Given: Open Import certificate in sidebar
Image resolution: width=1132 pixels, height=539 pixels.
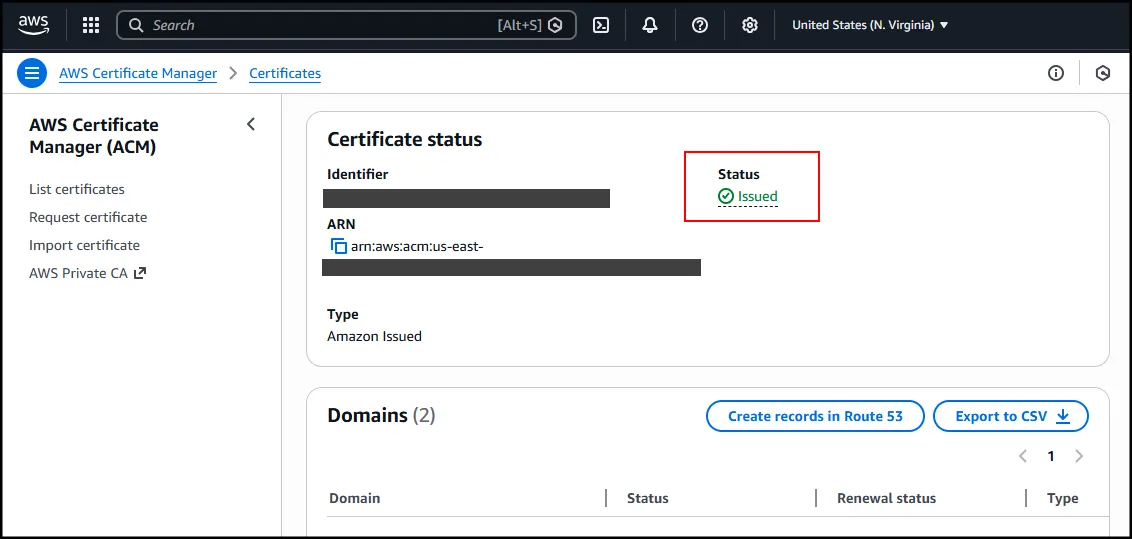Looking at the screenshot, I should coord(84,245).
